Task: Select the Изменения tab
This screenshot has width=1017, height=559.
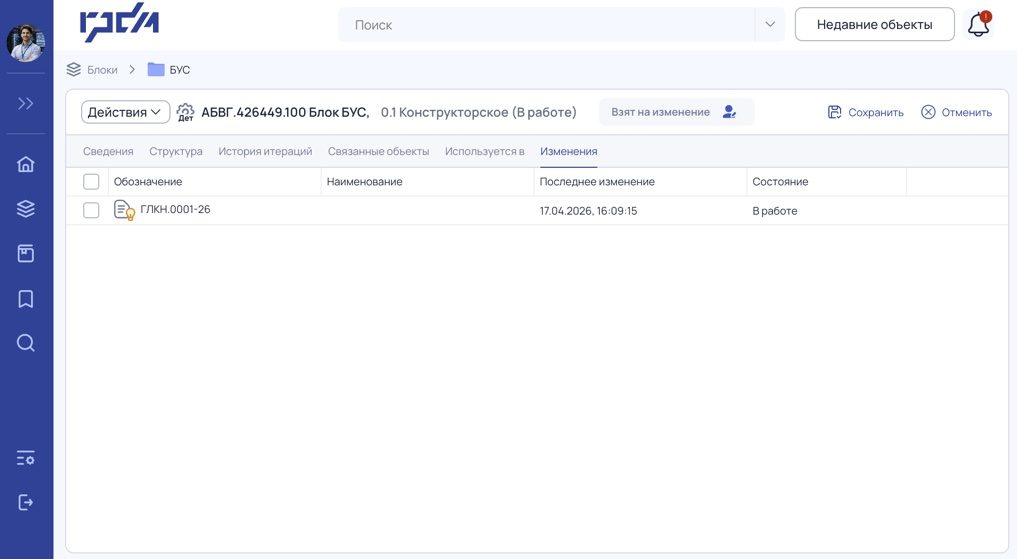Action: coord(569,151)
